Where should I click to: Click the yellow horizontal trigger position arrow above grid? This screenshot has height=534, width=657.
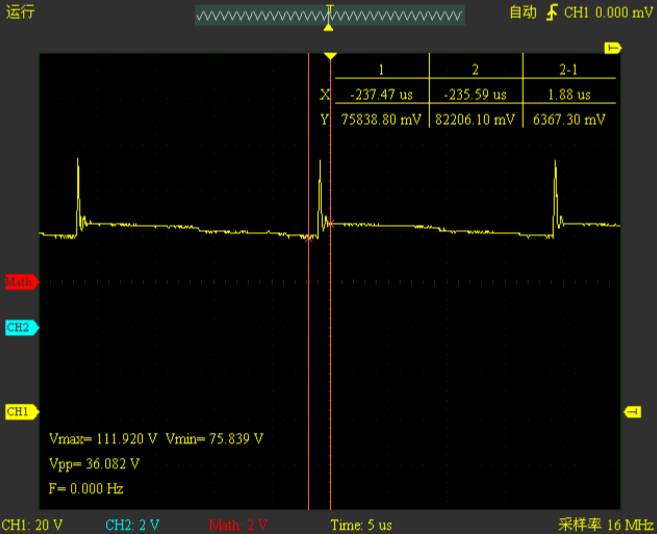[331, 56]
